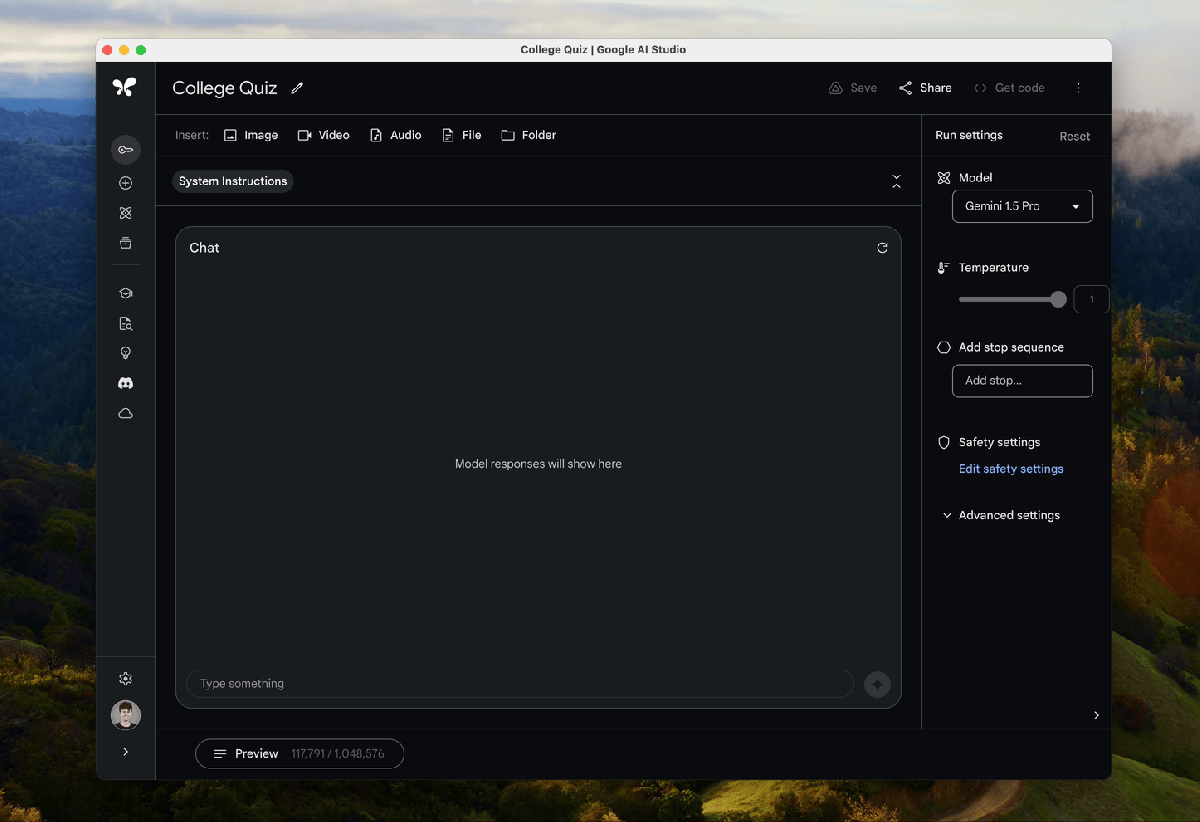Screen dimensions: 1200x822
Task: Reset the Run settings
Action: pyautogui.click(x=1074, y=135)
